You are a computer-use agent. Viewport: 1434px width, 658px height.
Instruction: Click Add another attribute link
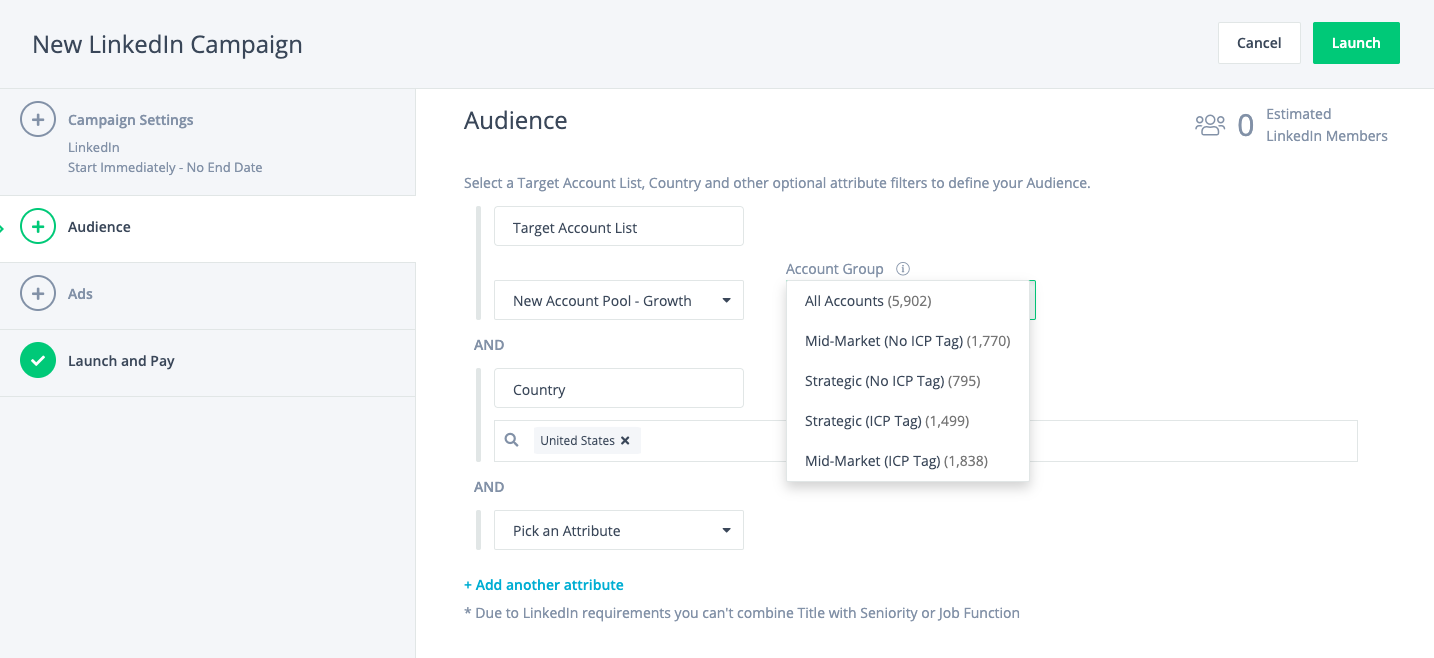click(x=544, y=585)
